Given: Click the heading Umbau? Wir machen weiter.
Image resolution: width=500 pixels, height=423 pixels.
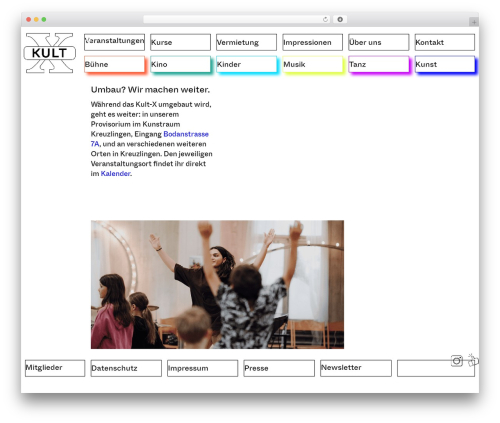Looking at the screenshot, I should pyautogui.click(x=150, y=90).
